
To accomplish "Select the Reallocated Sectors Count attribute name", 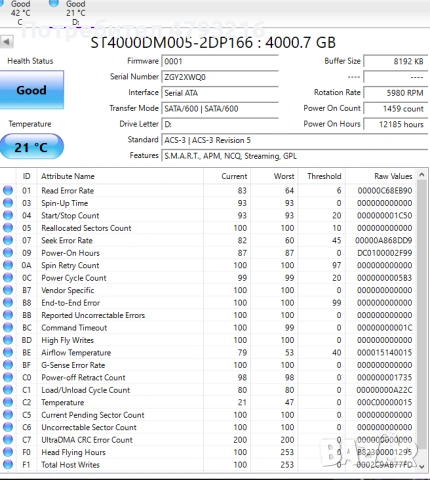I will [86, 228].
